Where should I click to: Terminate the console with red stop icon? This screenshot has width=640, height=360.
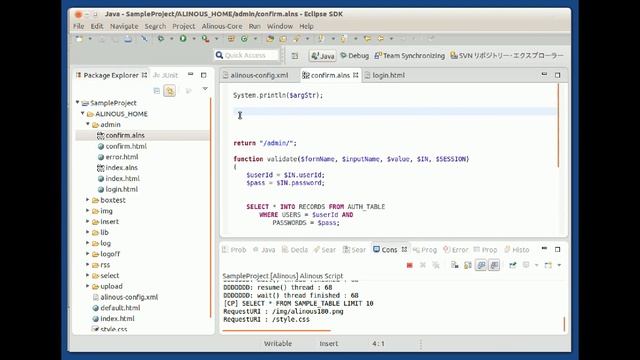(409, 265)
